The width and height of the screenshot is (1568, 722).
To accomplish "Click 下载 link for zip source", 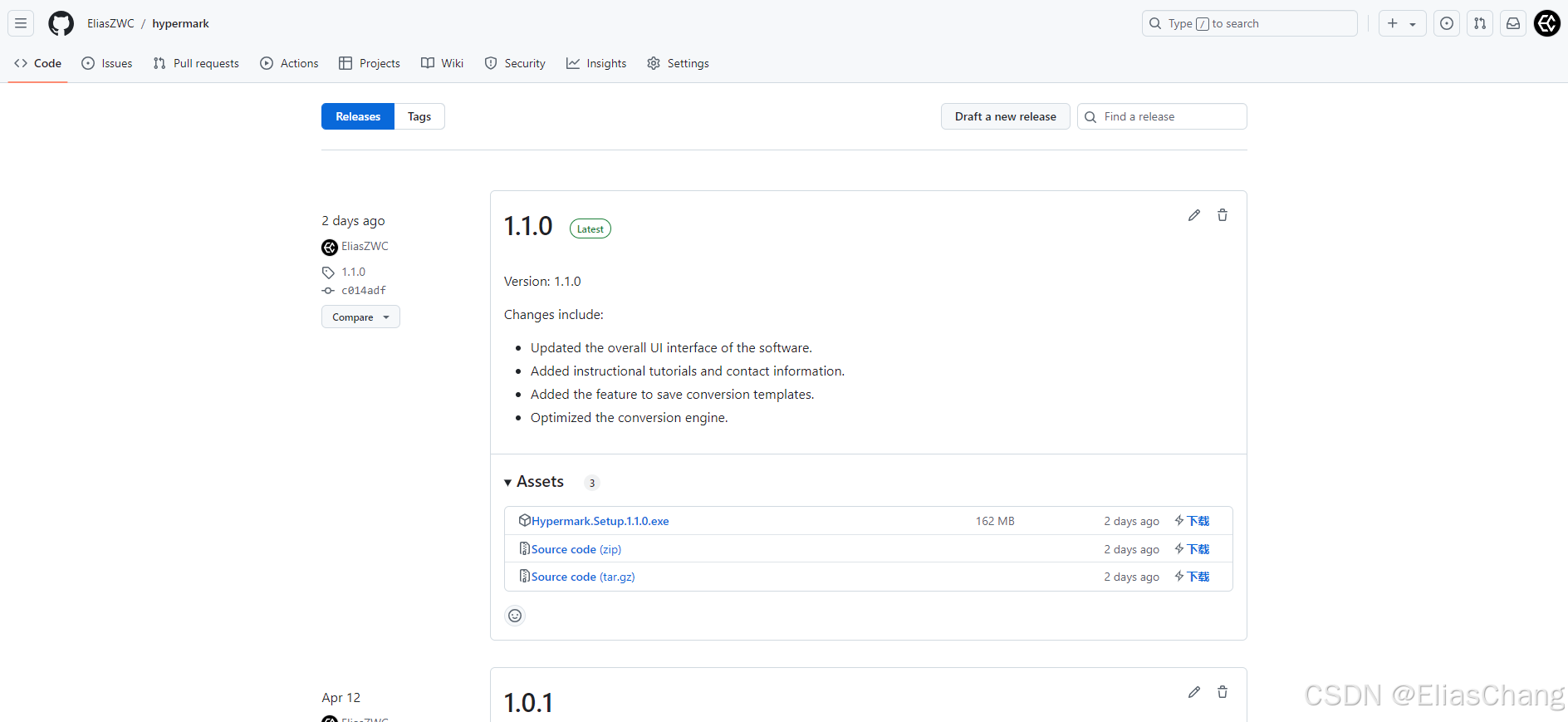I will [x=1192, y=549].
